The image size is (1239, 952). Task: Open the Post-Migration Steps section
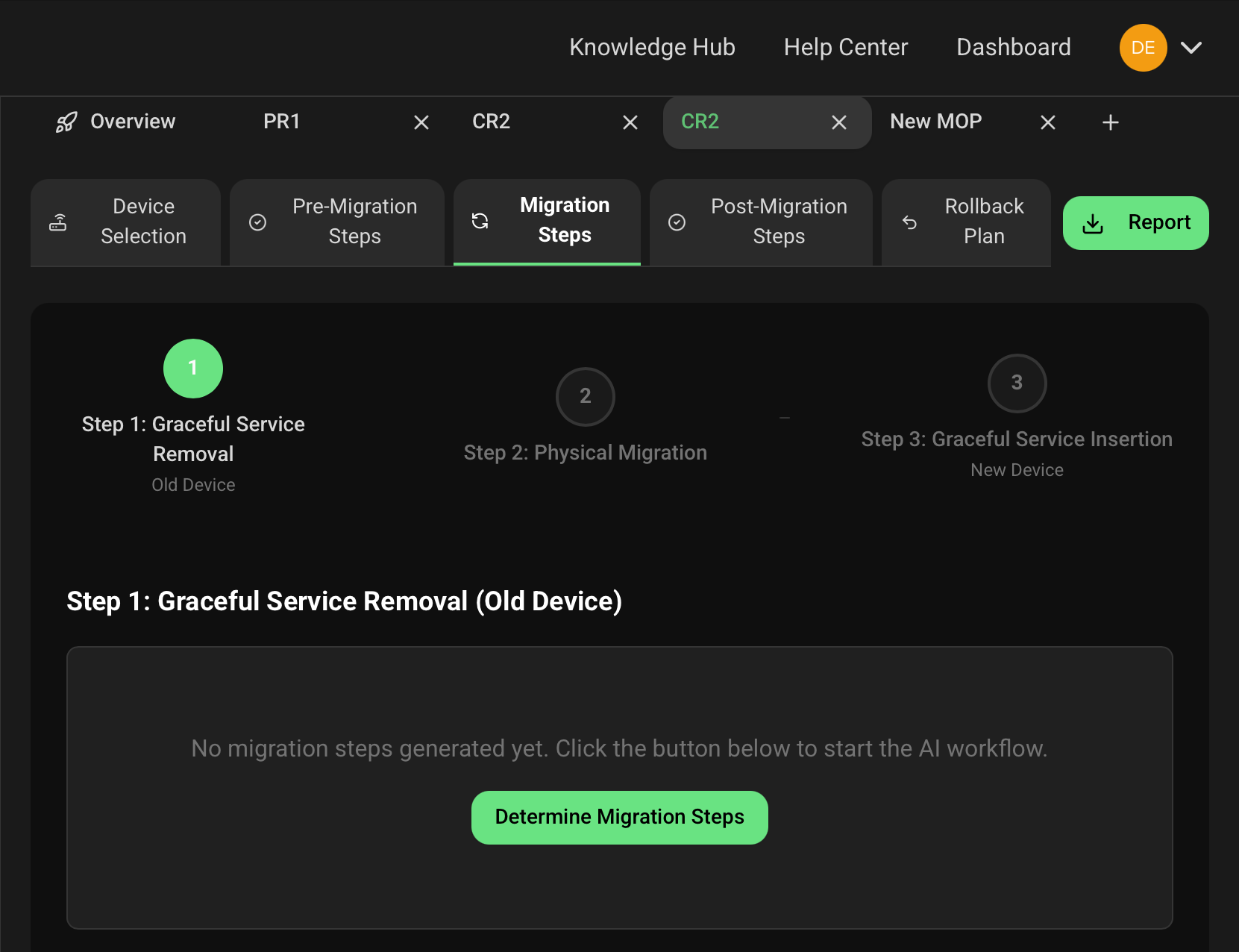tap(761, 222)
